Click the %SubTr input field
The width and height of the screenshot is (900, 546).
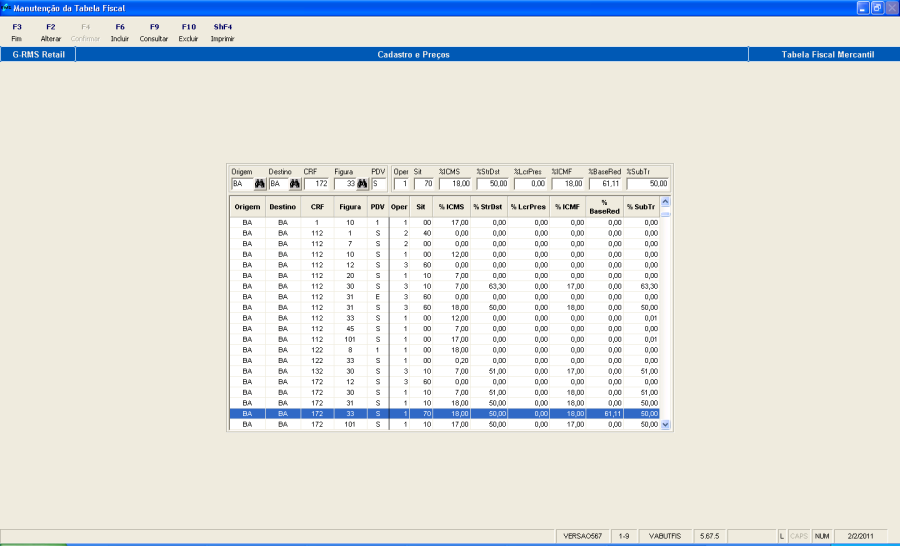pos(648,184)
